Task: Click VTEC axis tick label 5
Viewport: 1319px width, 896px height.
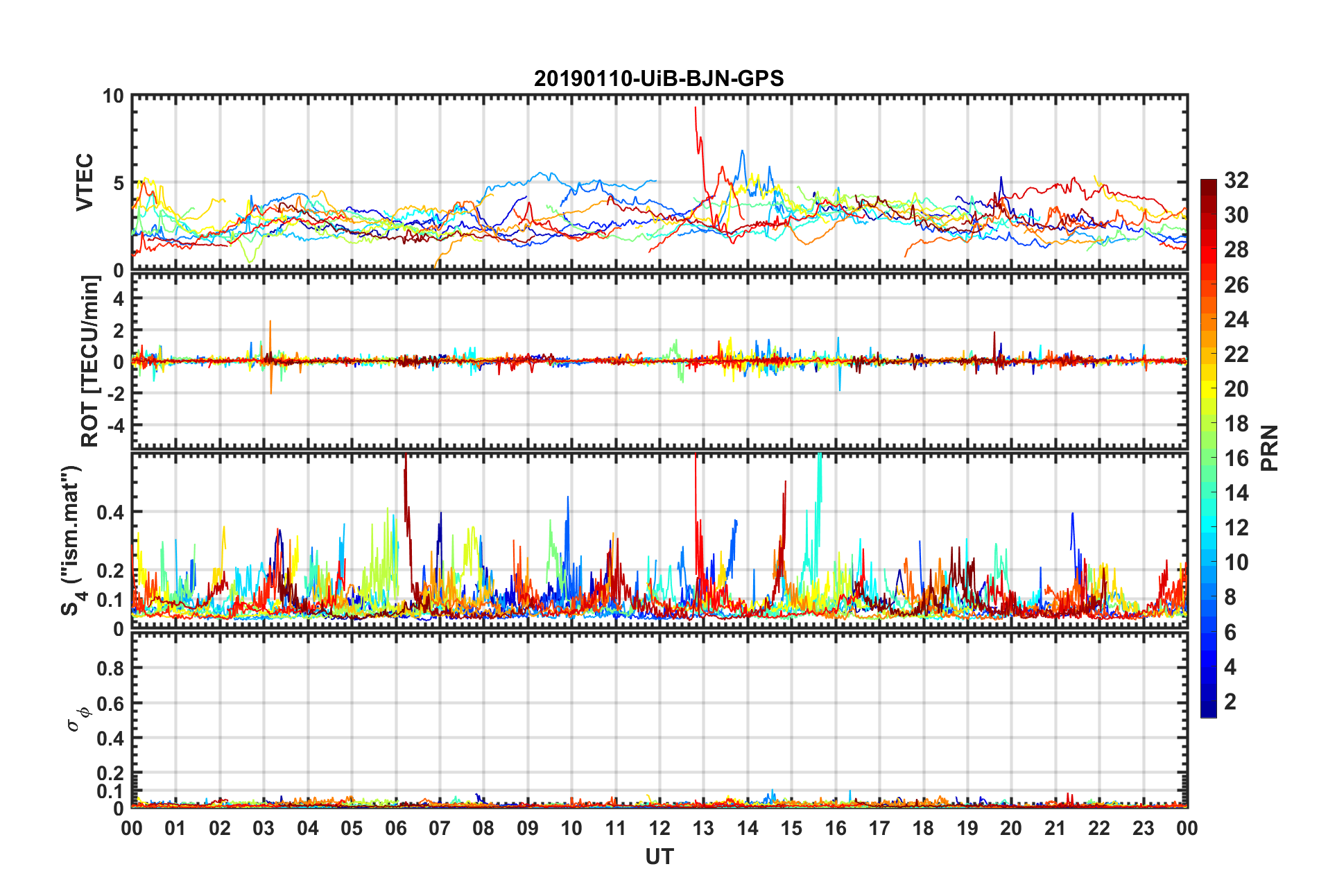Action: (119, 183)
